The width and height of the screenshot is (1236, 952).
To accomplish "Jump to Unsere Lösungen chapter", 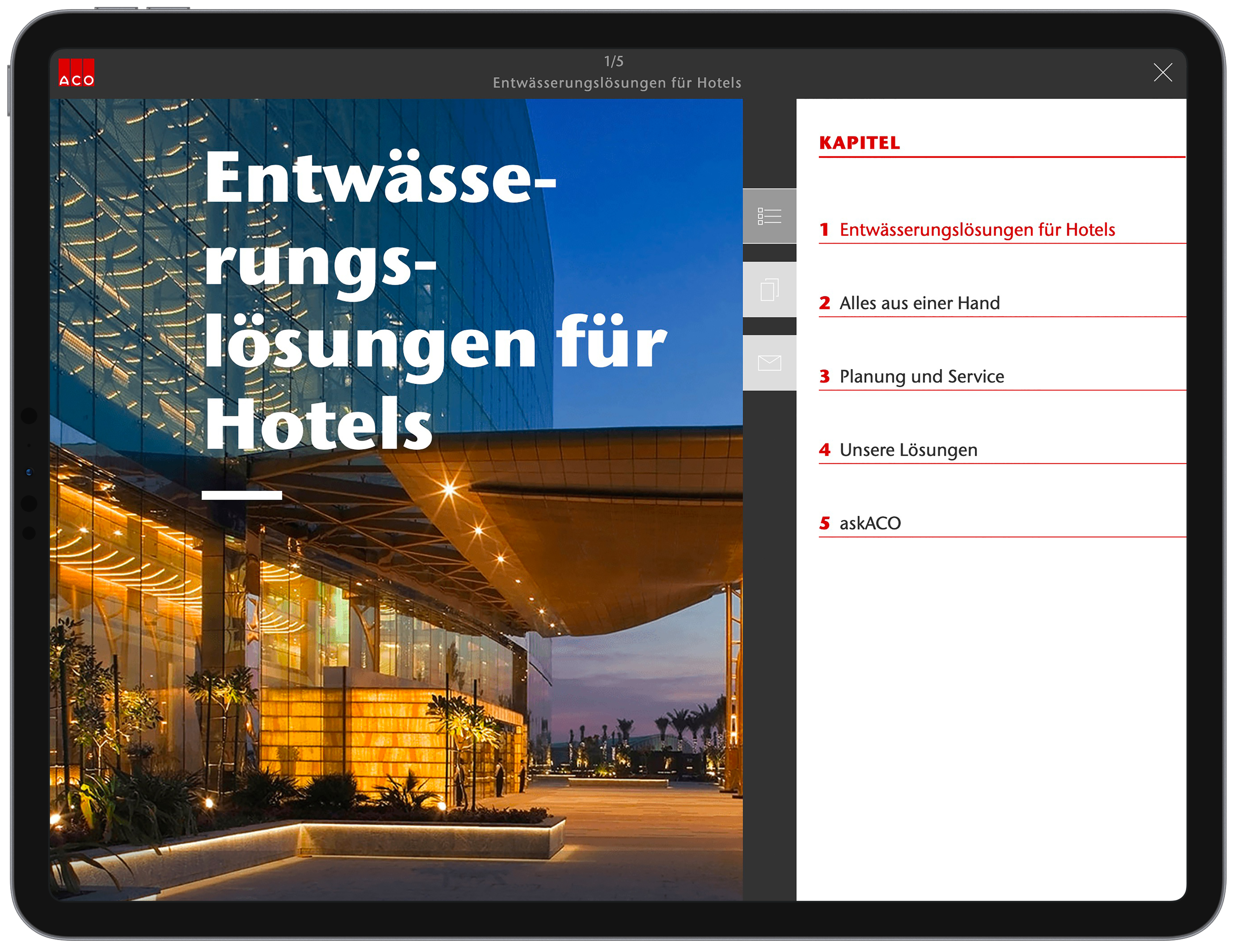I will point(908,450).
